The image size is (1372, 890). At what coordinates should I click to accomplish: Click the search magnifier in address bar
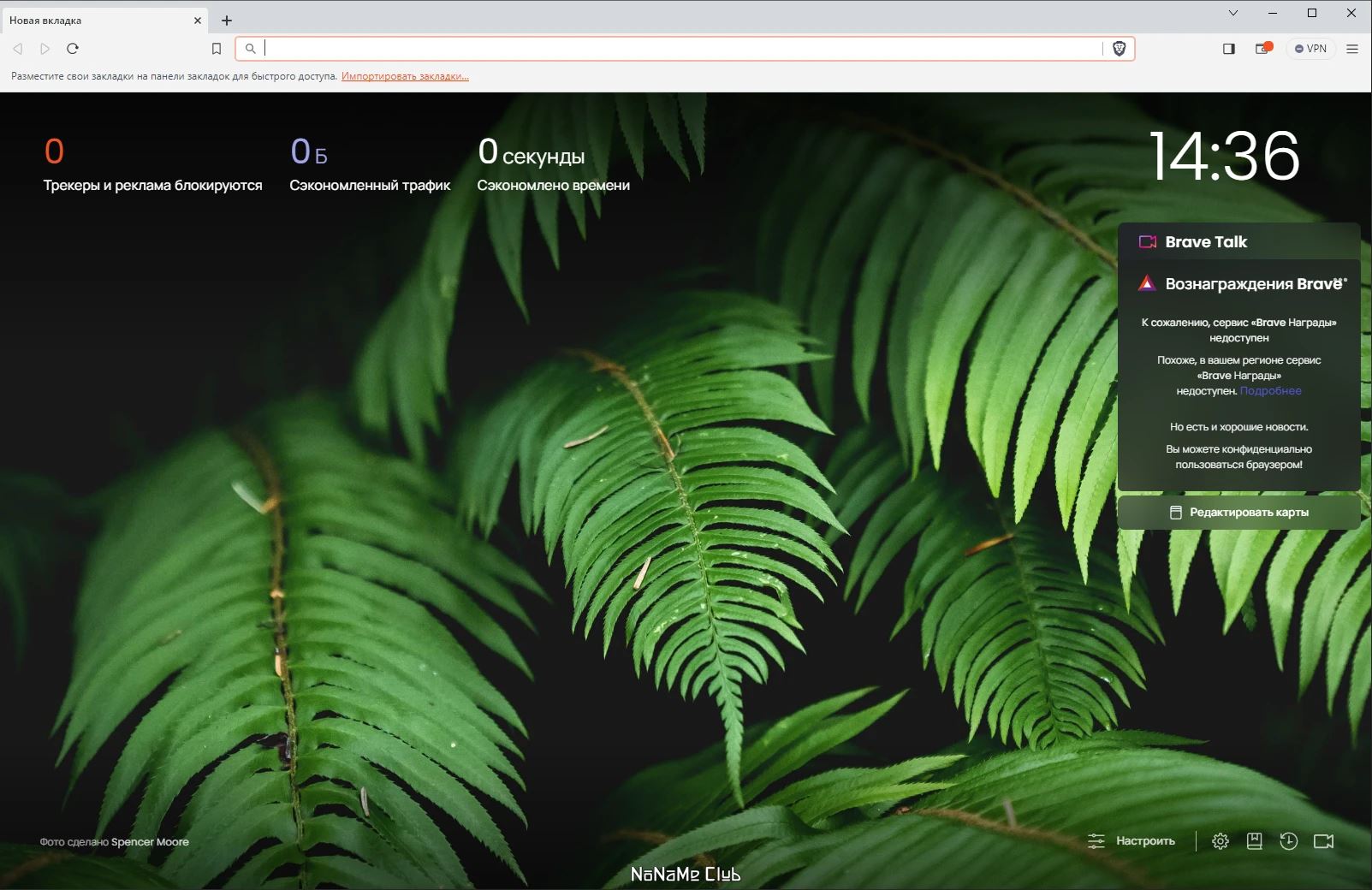[x=251, y=49]
